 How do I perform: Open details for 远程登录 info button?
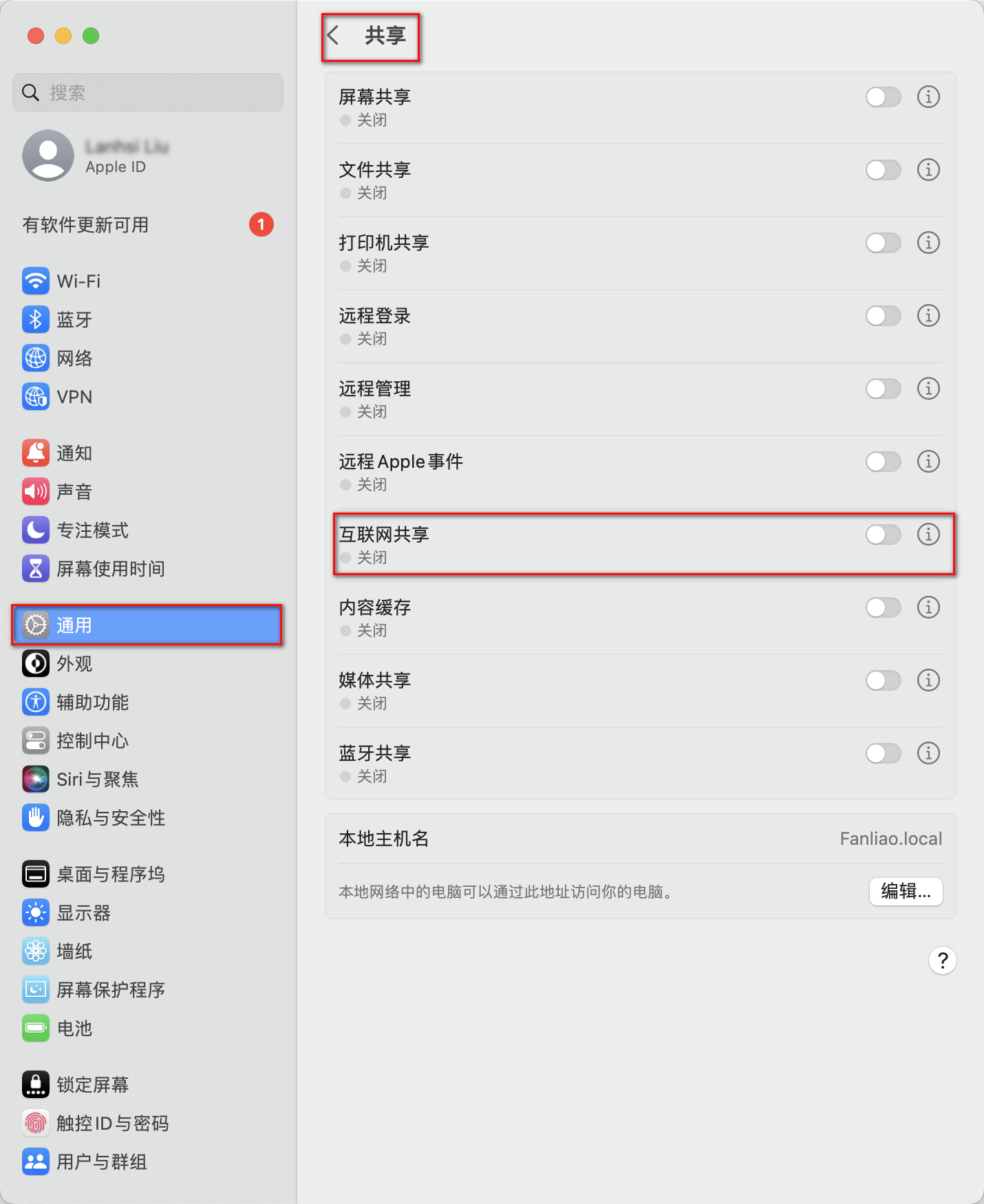point(928,316)
